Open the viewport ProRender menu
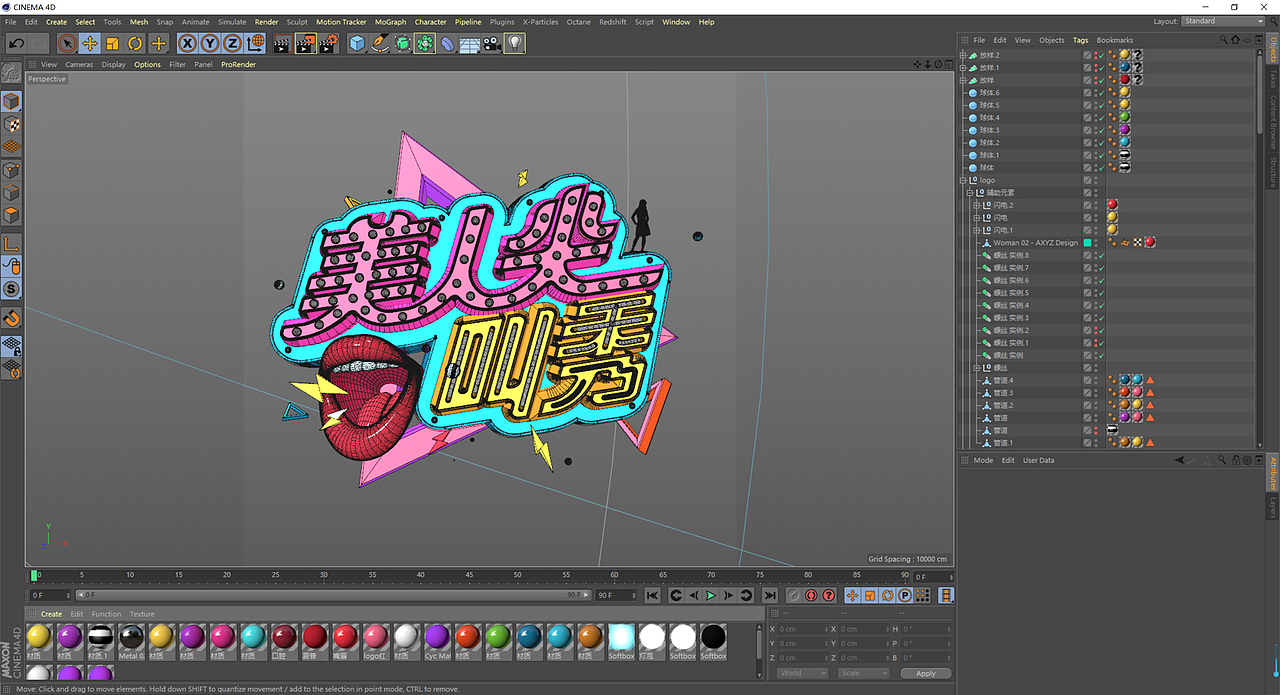The height and width of the screenshot is (695, 1280). click(x=238, y=64)
